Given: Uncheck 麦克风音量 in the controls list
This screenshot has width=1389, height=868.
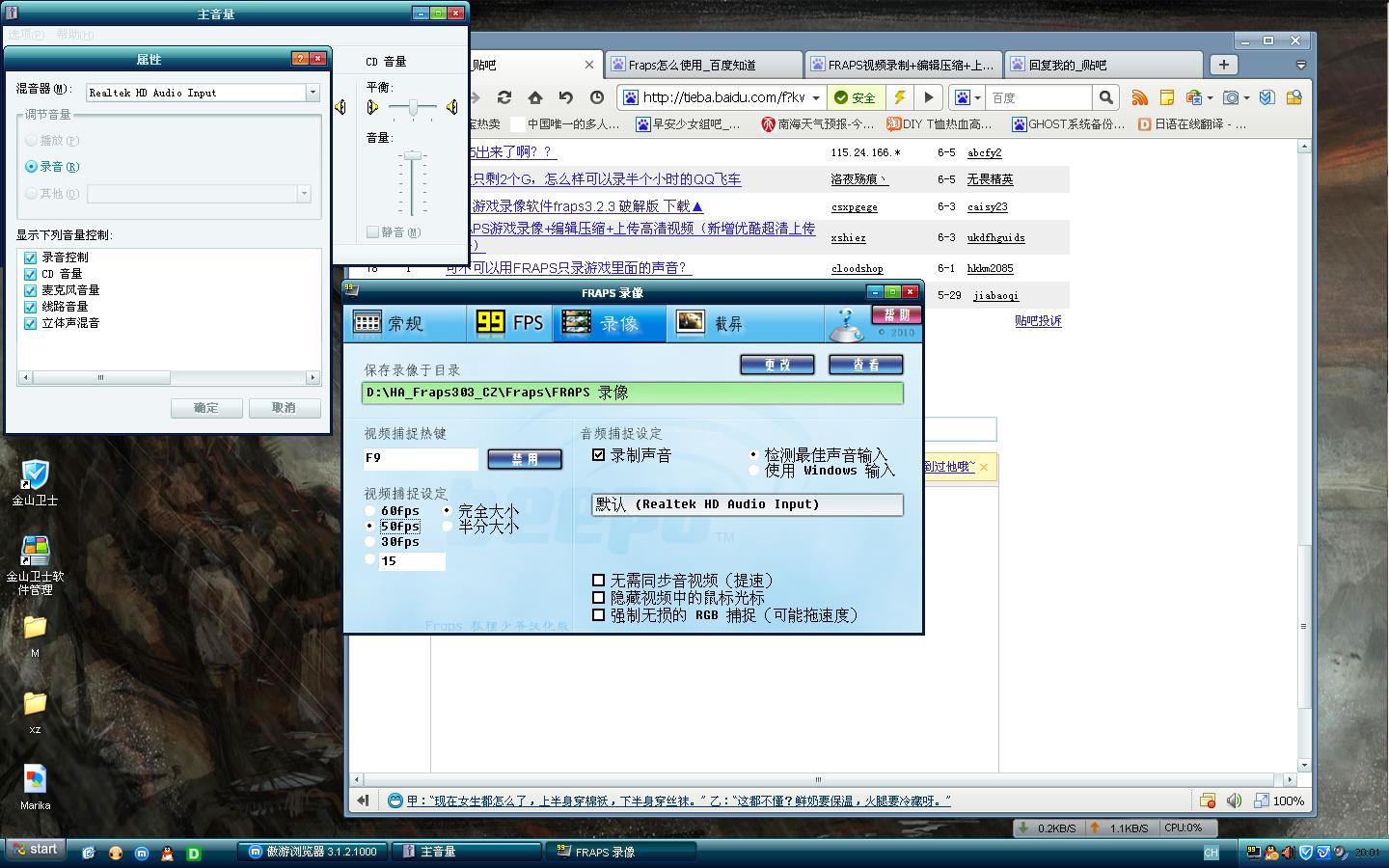Looking at the screenshot, I should (30, 290).
